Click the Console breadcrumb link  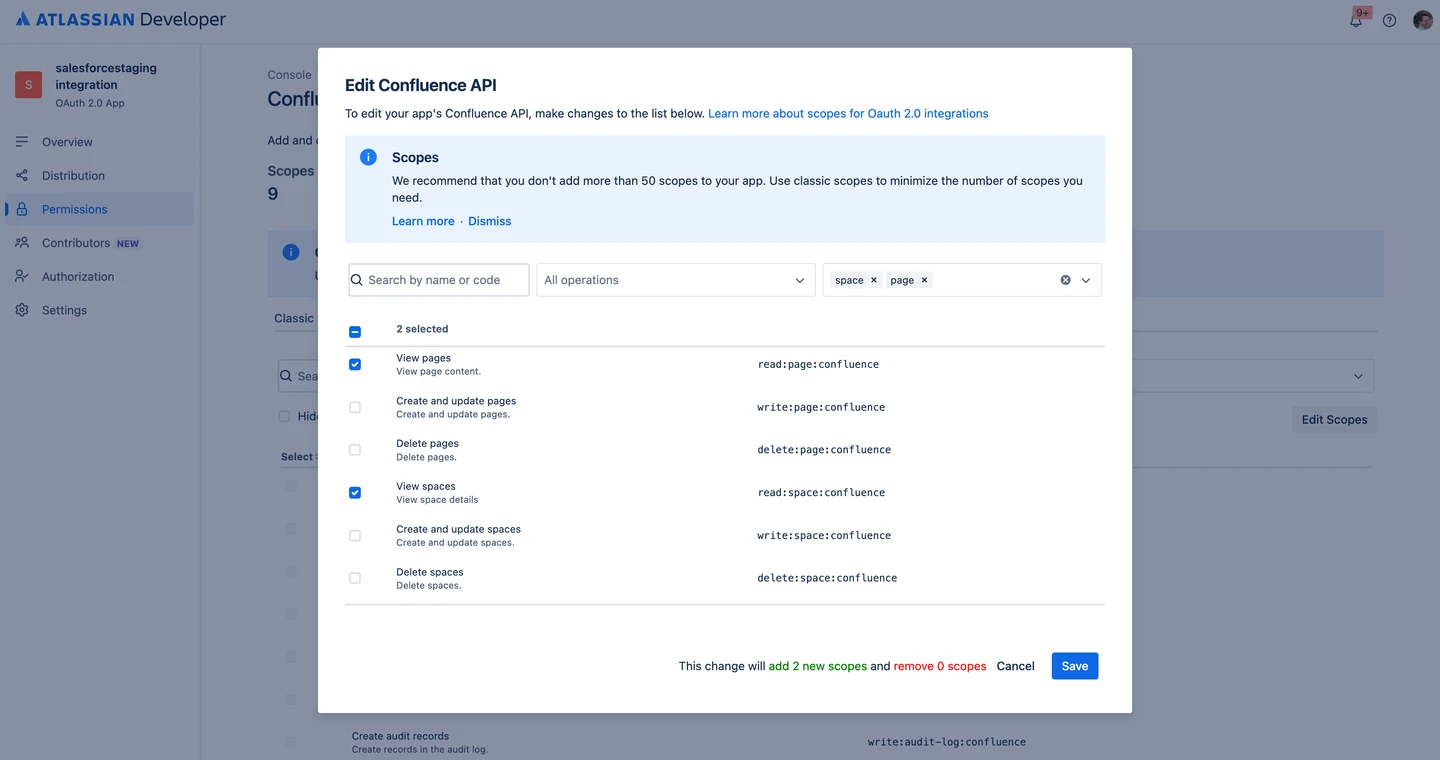[x=290, y=75]
